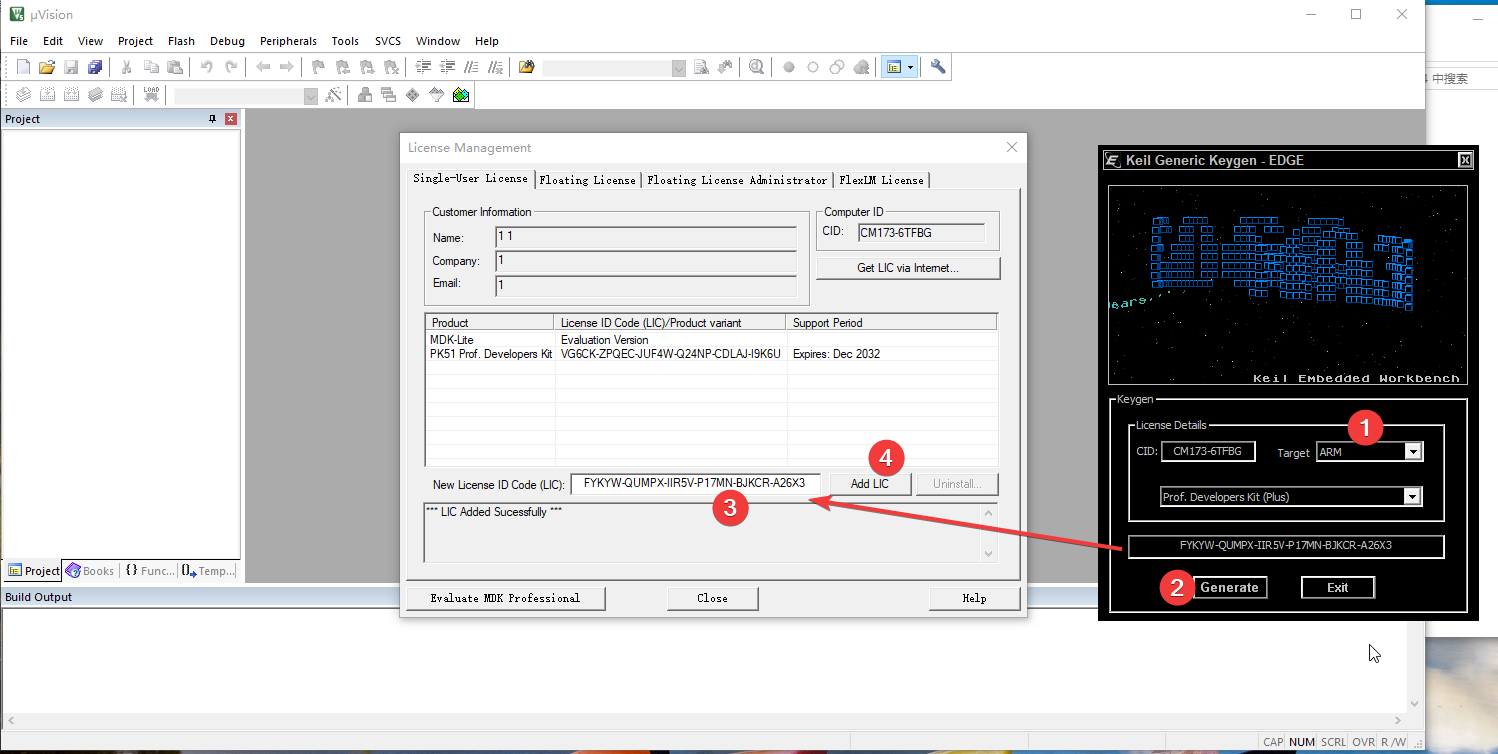Click New License ID Code input field
Screen dimensions: 1498x754
[695, 483]
